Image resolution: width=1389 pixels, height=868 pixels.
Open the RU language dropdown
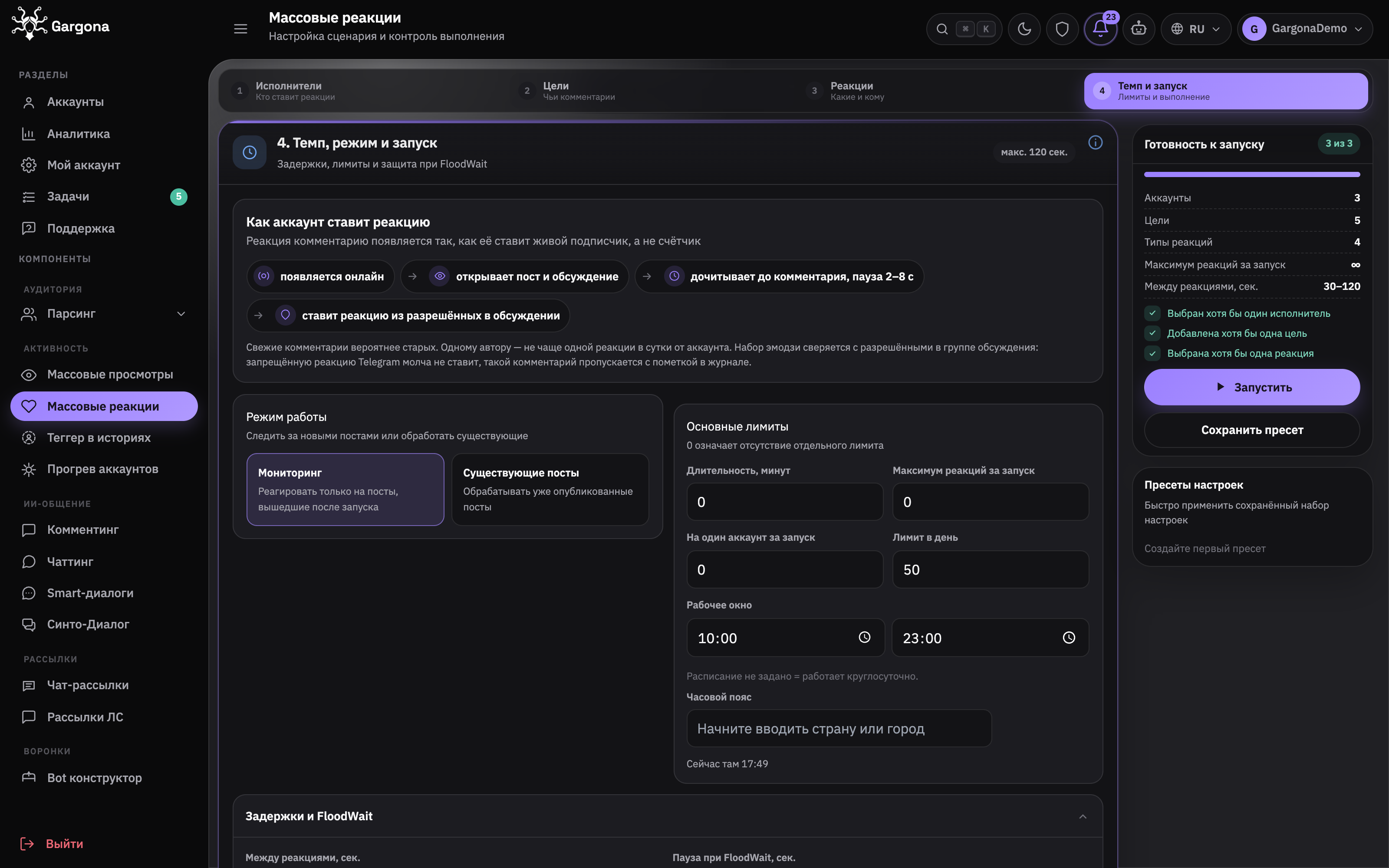click(x=1195, y=29)
